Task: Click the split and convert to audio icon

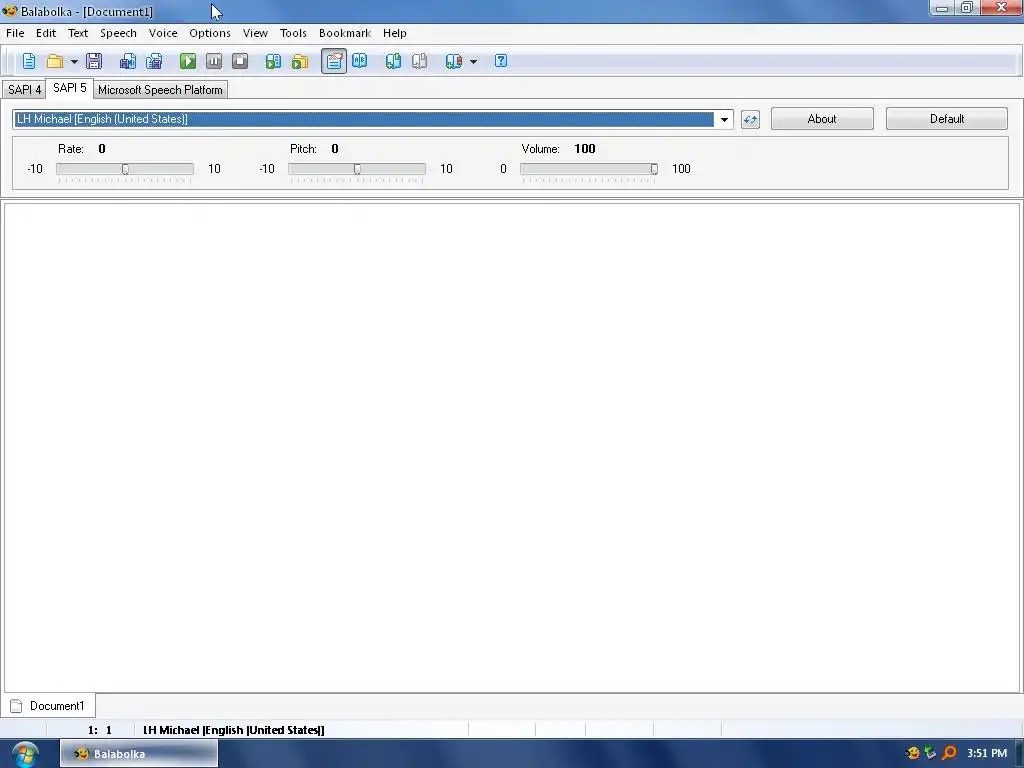Action: click(x=154, y=61)
